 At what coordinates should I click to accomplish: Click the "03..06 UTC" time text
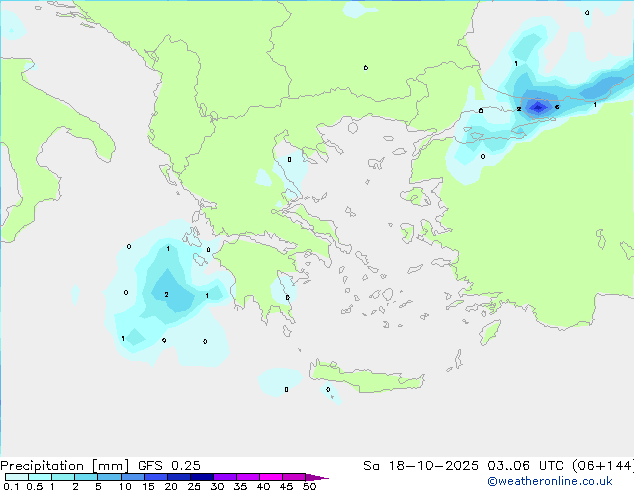[x=525, y=465]
